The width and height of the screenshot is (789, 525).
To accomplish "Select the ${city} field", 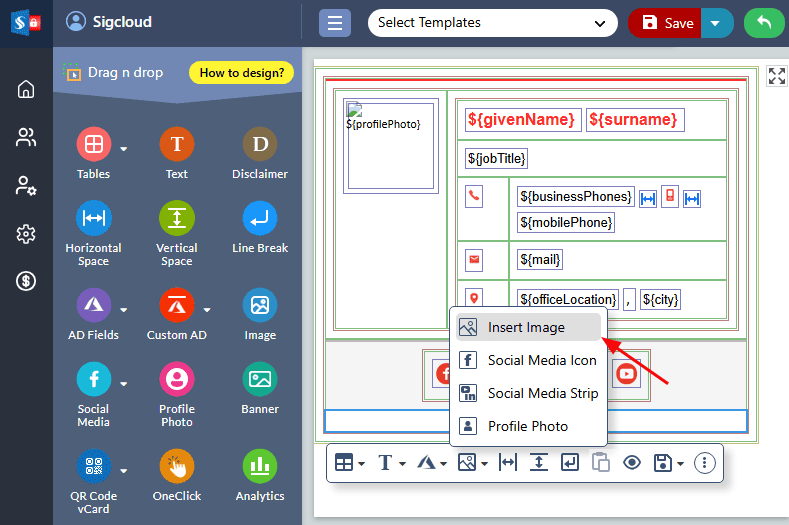I will click(660, 299).
